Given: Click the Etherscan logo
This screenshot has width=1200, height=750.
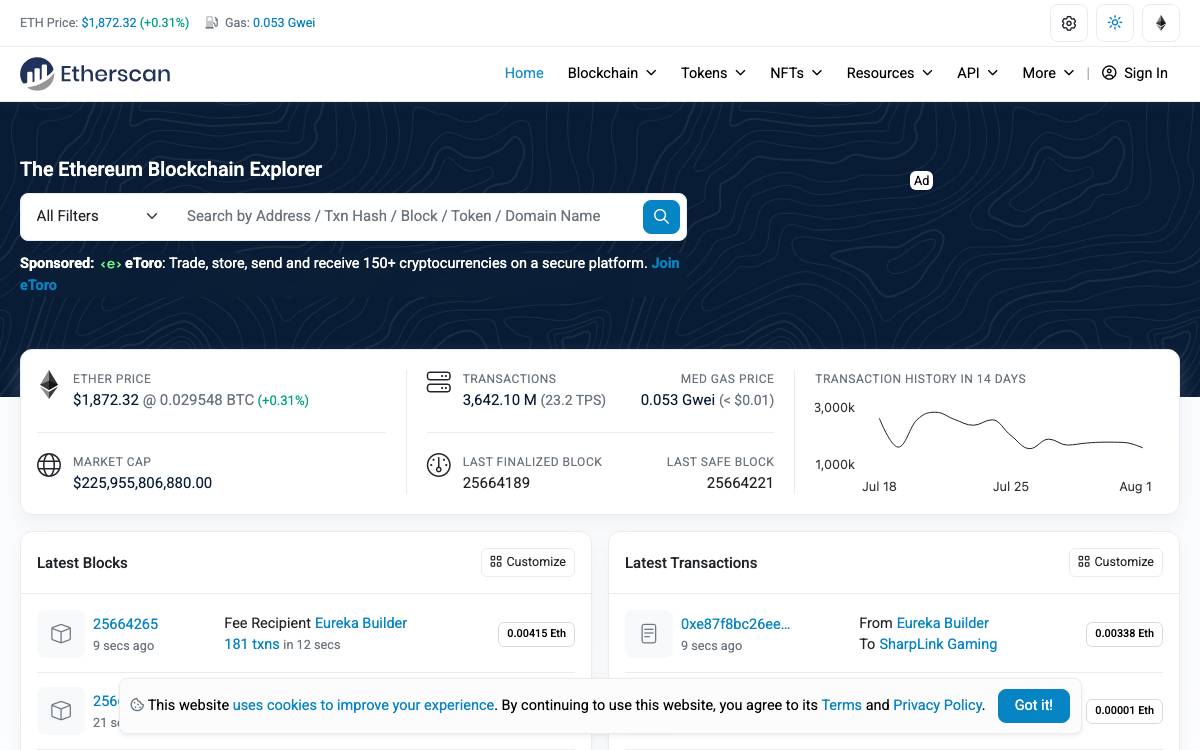Looking at the screenshot, I should coord(95,73).
